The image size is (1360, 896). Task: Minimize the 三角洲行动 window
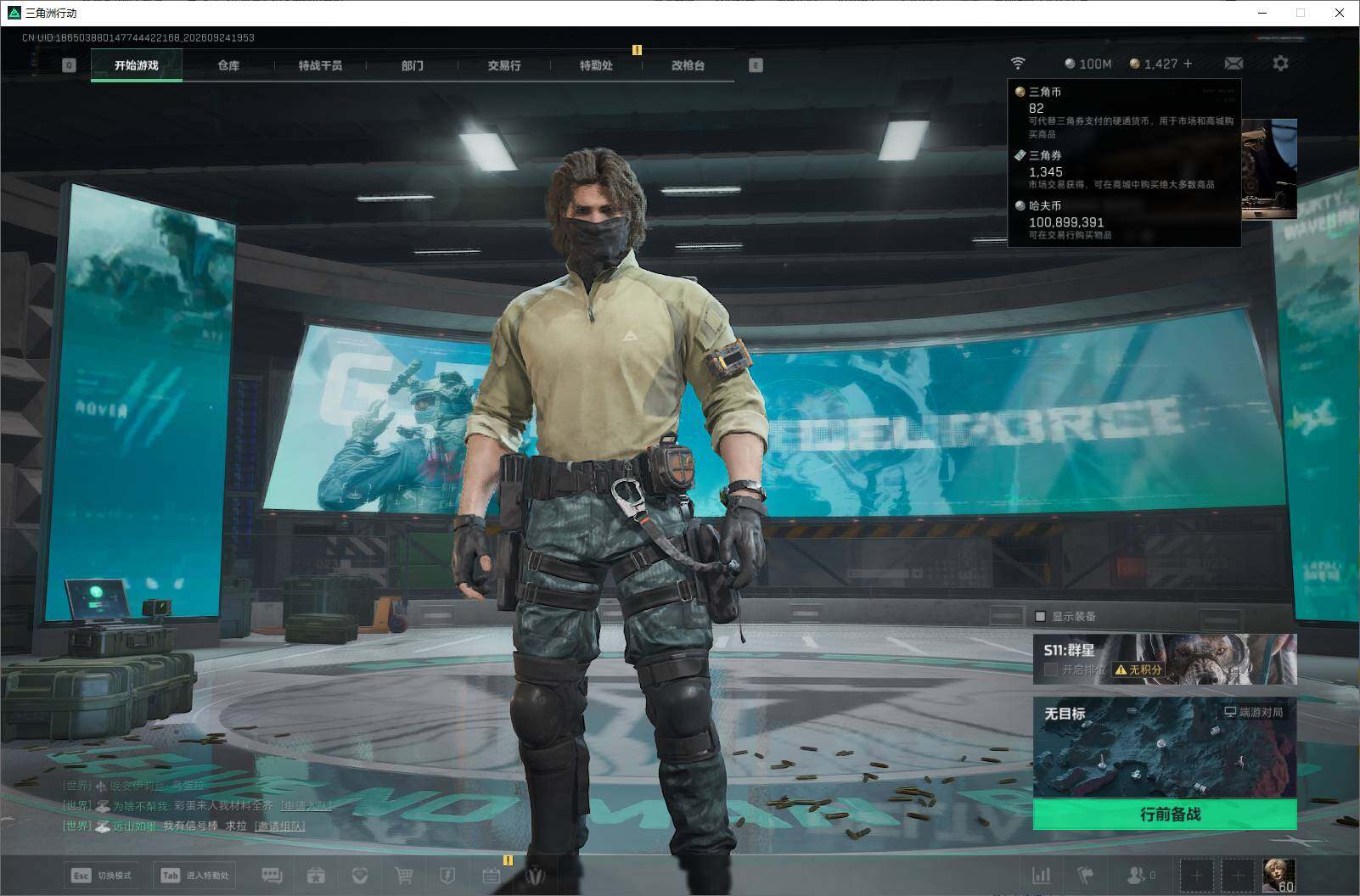pos(1262,13)
